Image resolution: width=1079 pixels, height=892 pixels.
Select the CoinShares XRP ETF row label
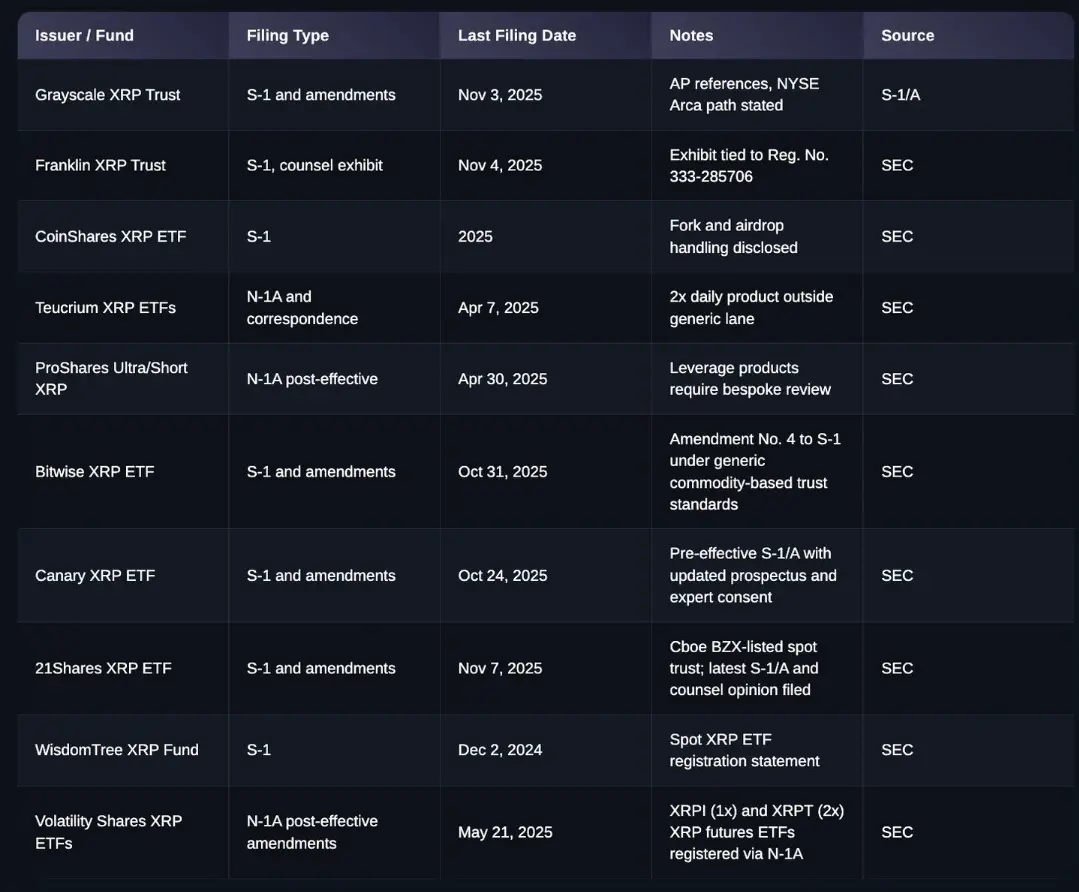[110, 237]
